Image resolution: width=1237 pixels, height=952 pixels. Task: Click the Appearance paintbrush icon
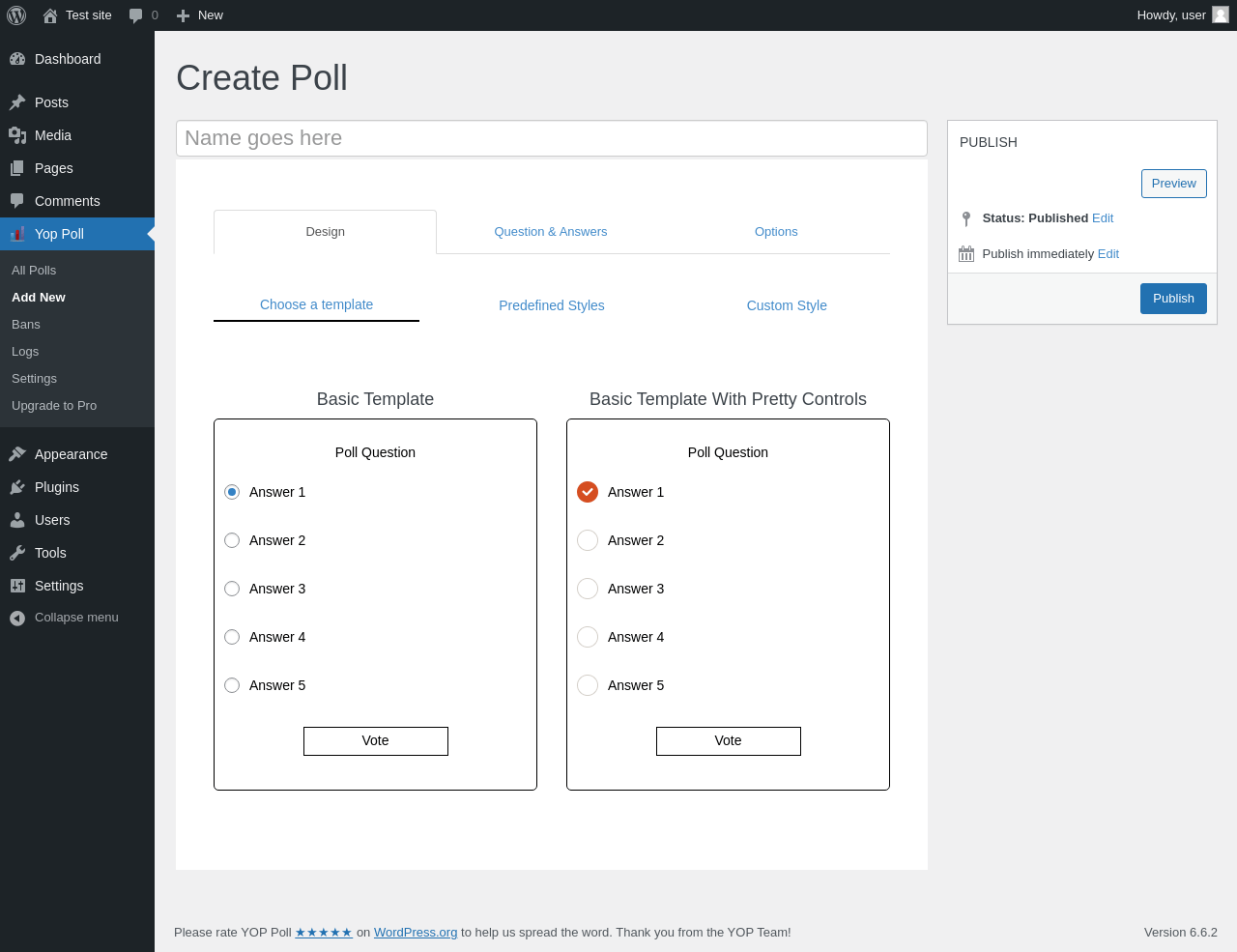(17, 454)
